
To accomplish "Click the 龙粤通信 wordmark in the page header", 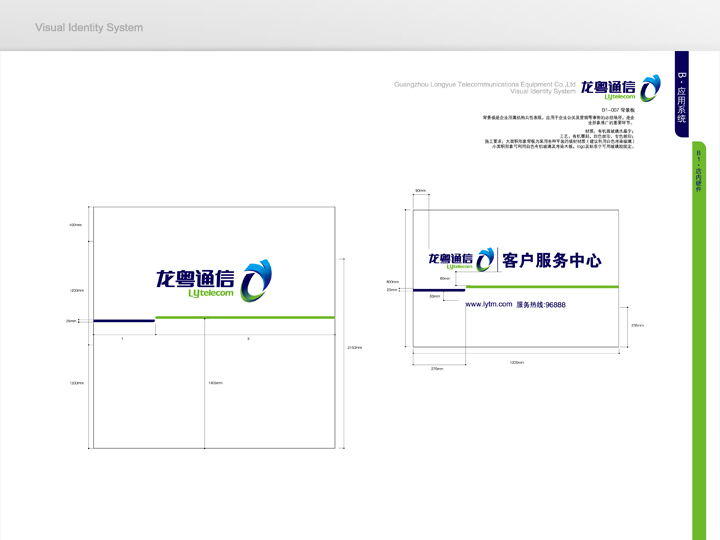I will click(608, 87).
